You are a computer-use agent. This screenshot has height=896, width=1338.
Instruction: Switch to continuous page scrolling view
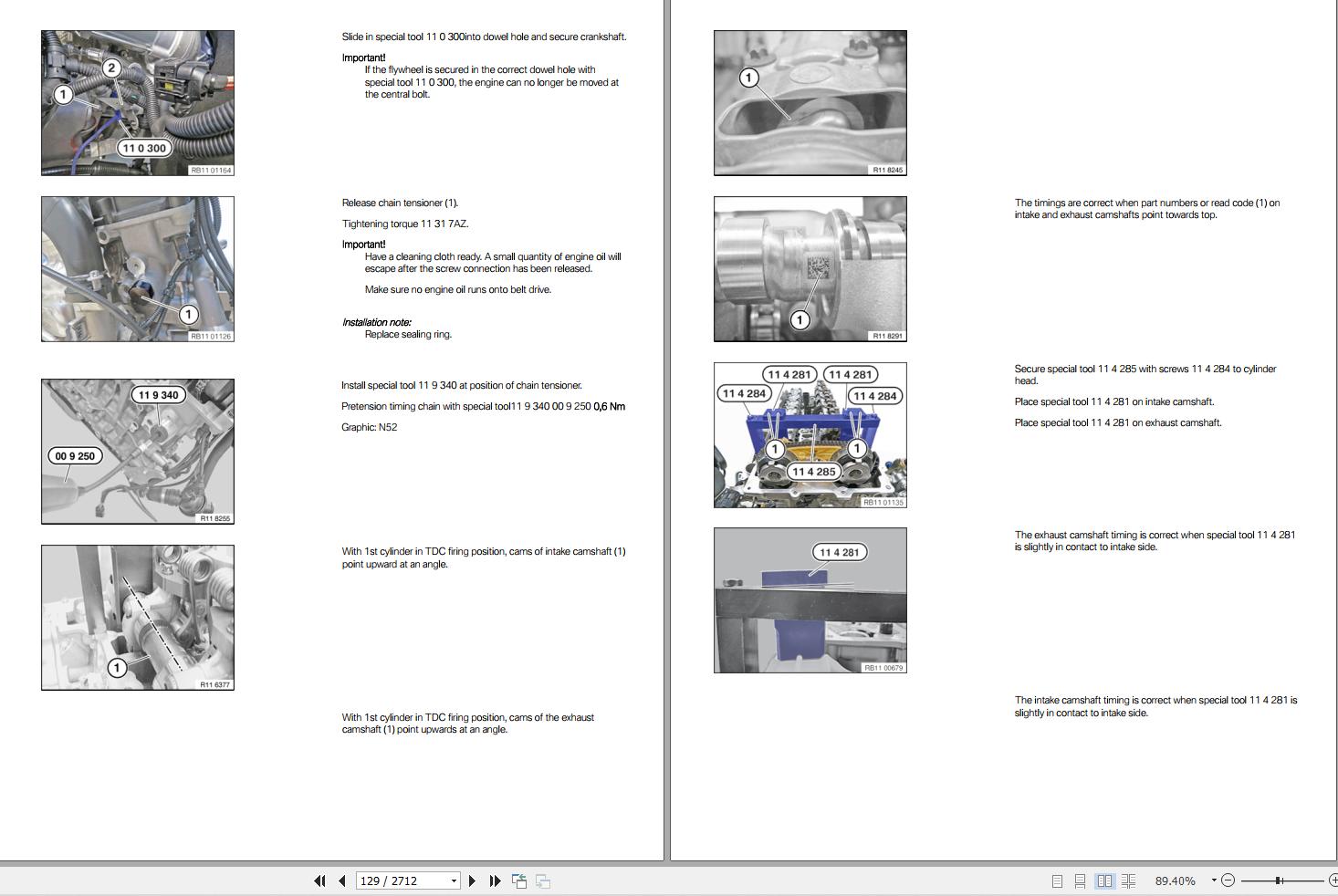click(1080, 880)
